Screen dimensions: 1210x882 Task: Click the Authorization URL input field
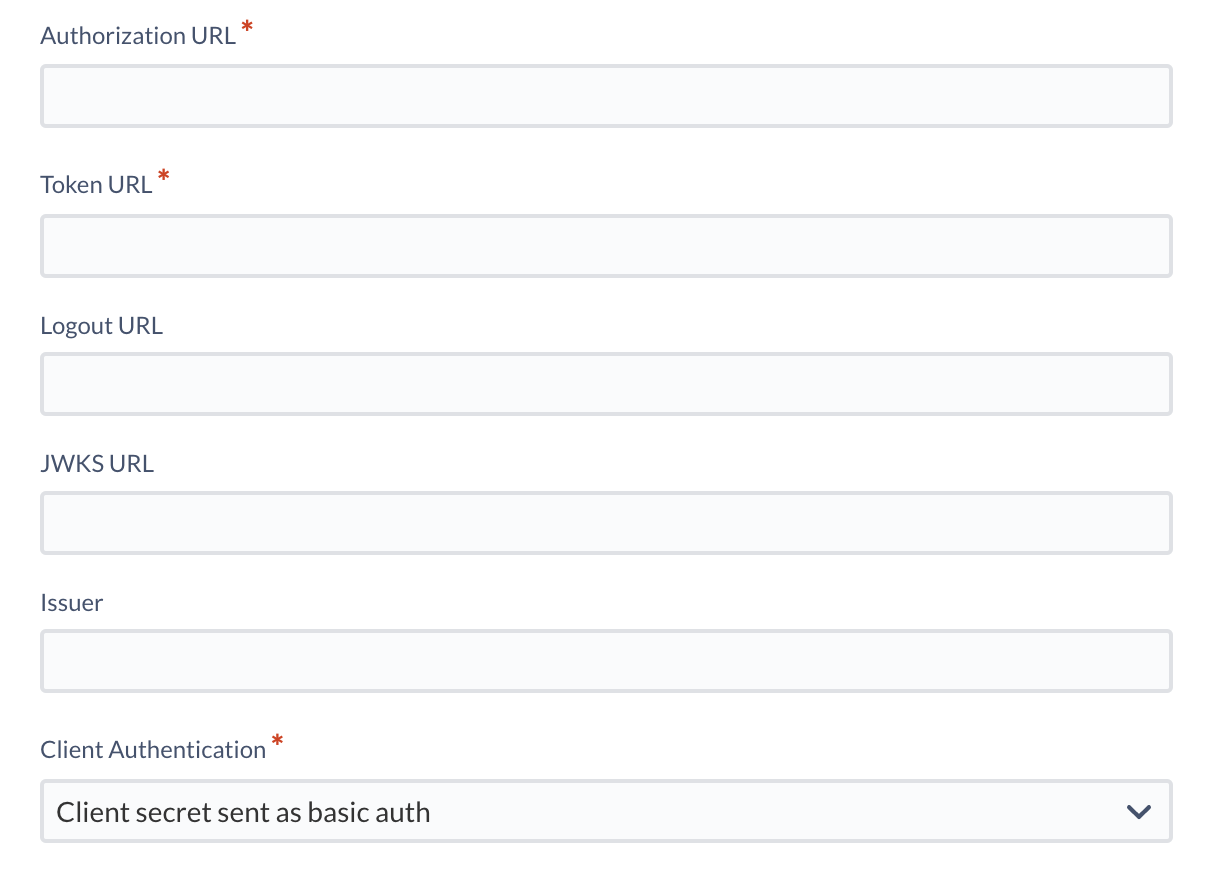tap(606, 96)
